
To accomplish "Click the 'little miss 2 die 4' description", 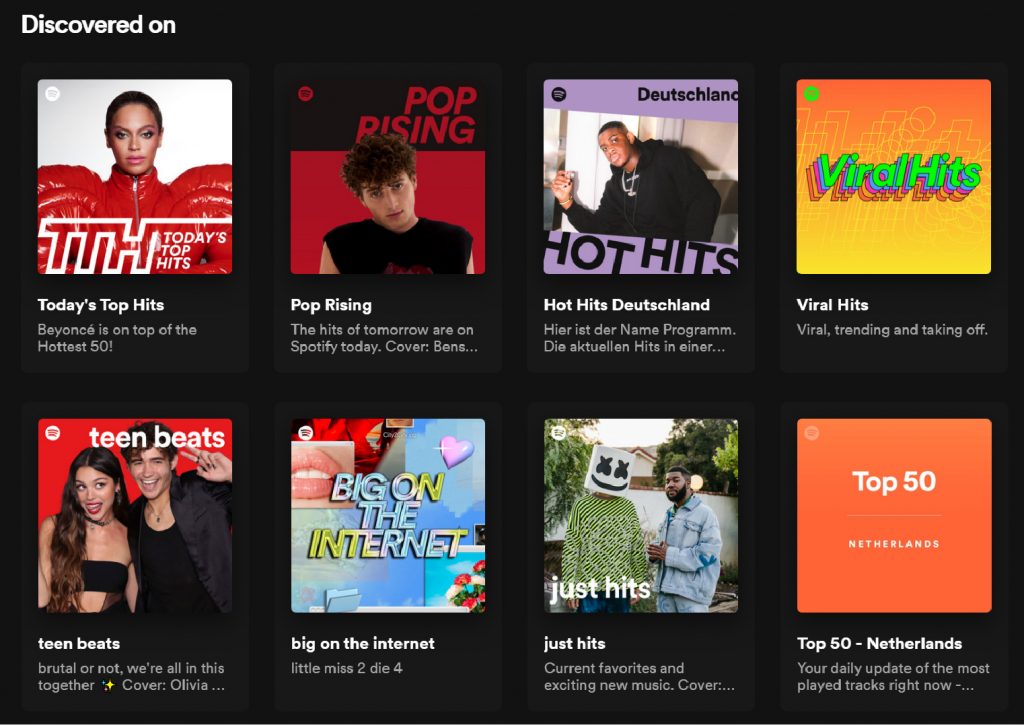I will 347,668.
